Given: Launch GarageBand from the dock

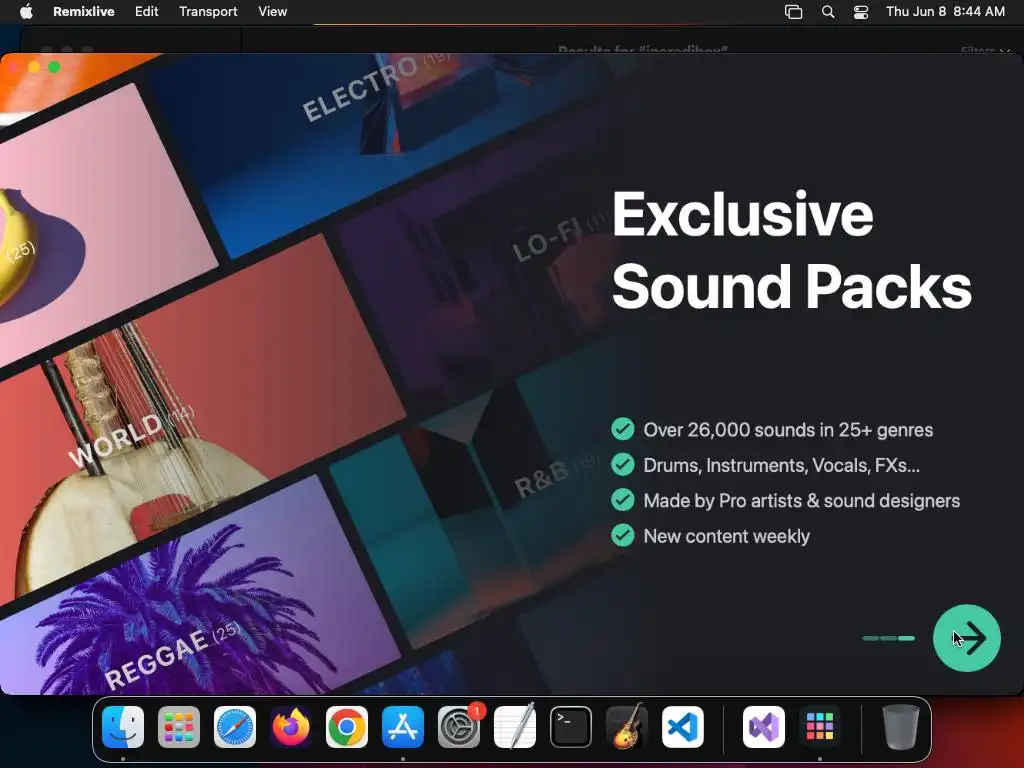Looking at the screenshot, I should pyautogui.click(x=627, y=727).
